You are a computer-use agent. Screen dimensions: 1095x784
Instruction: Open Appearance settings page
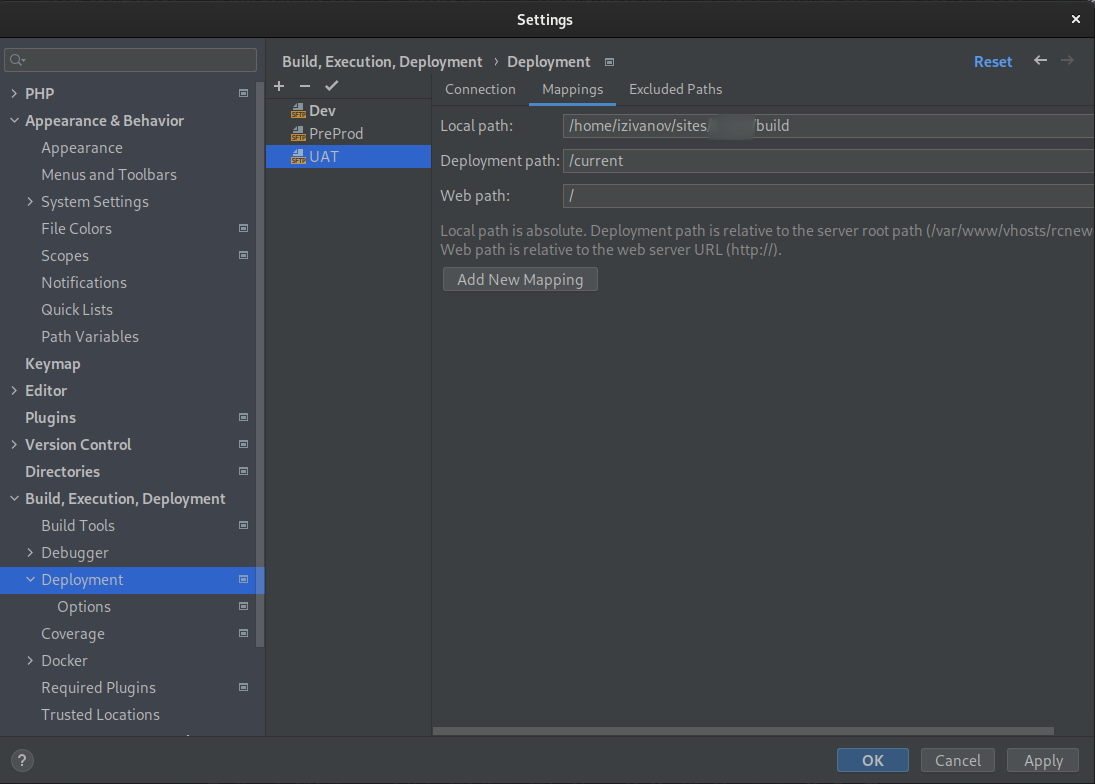click(82, 147)
